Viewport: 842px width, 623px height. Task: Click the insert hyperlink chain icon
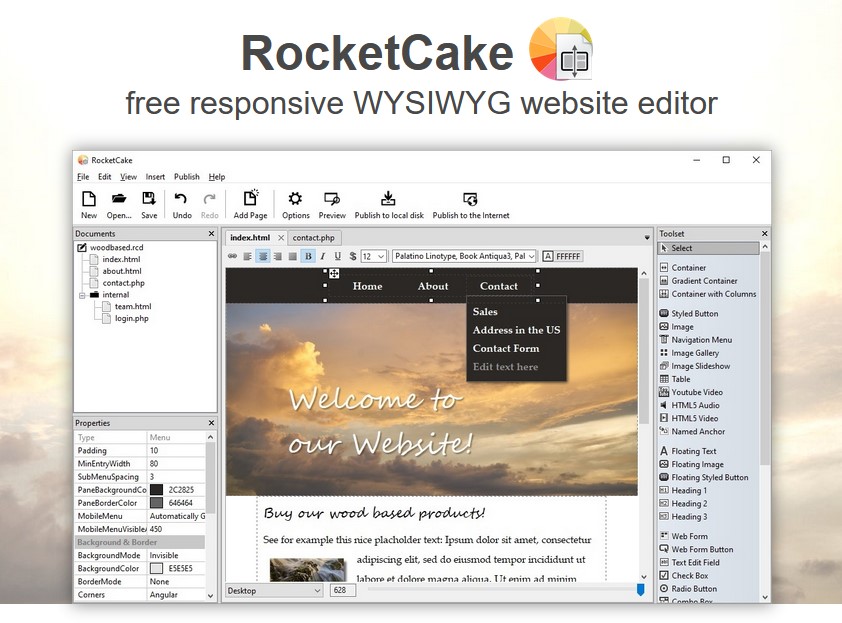(x=233, y=256)
